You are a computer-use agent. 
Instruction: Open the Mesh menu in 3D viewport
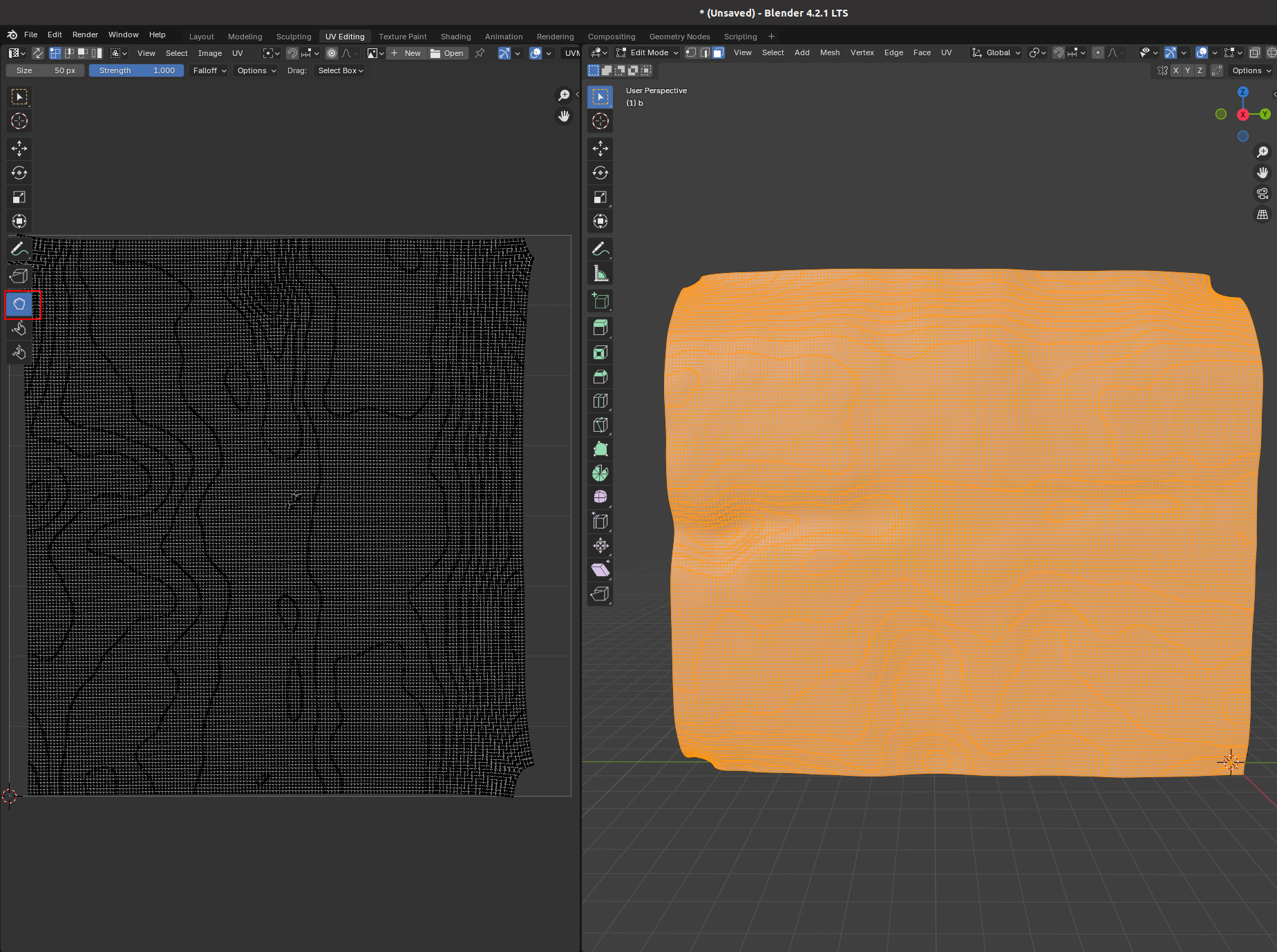[x=829, y=53]
